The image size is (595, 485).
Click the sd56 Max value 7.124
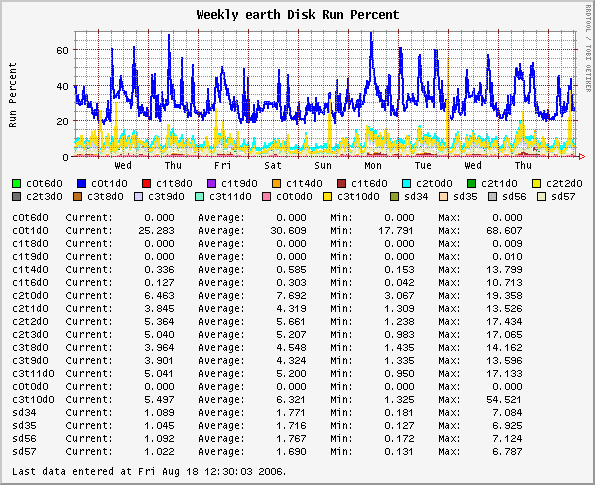507,439
